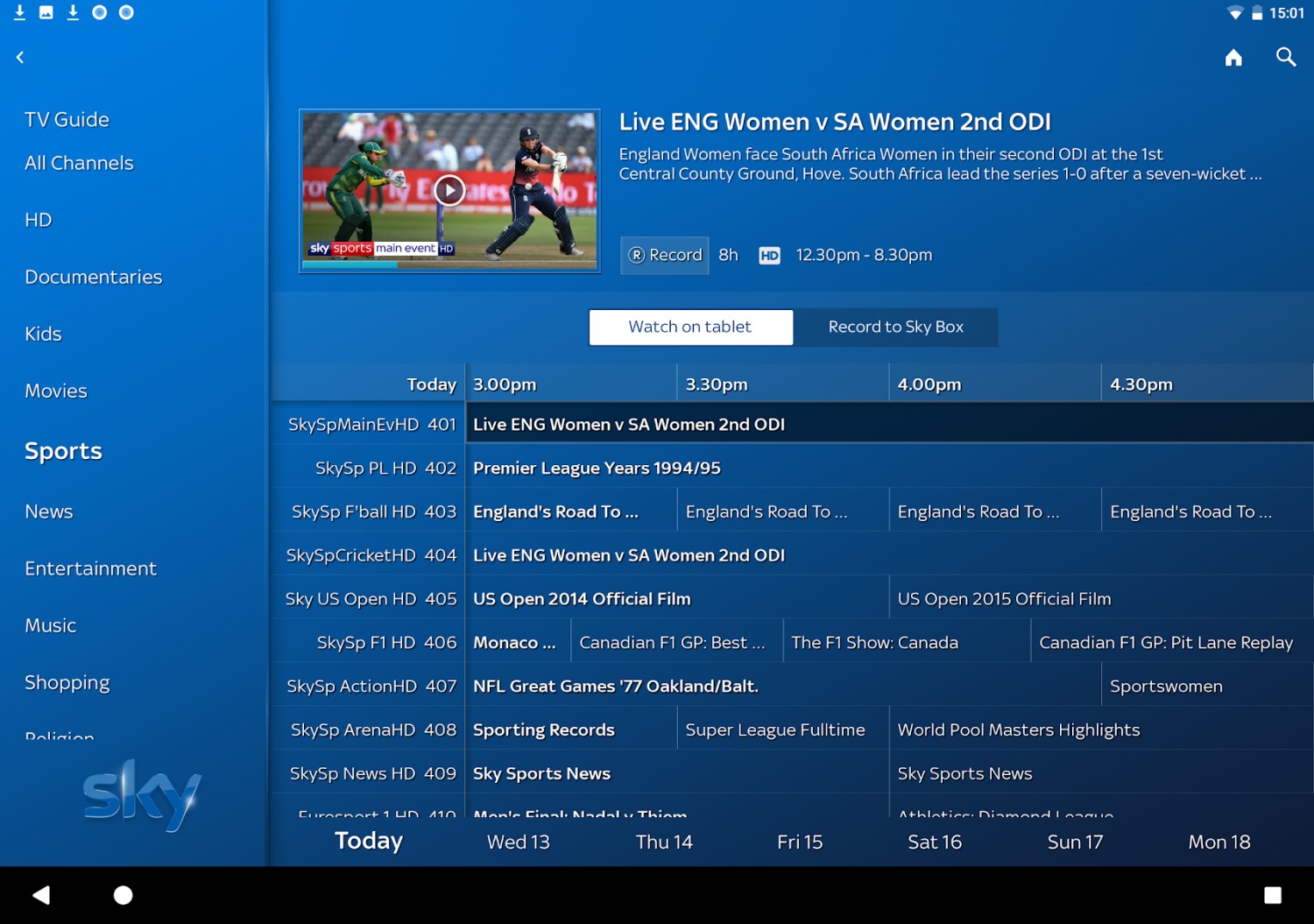Open the Home screen icon
The height and width of the screenshot is (924, 1314).
(x=1233, y=58)
